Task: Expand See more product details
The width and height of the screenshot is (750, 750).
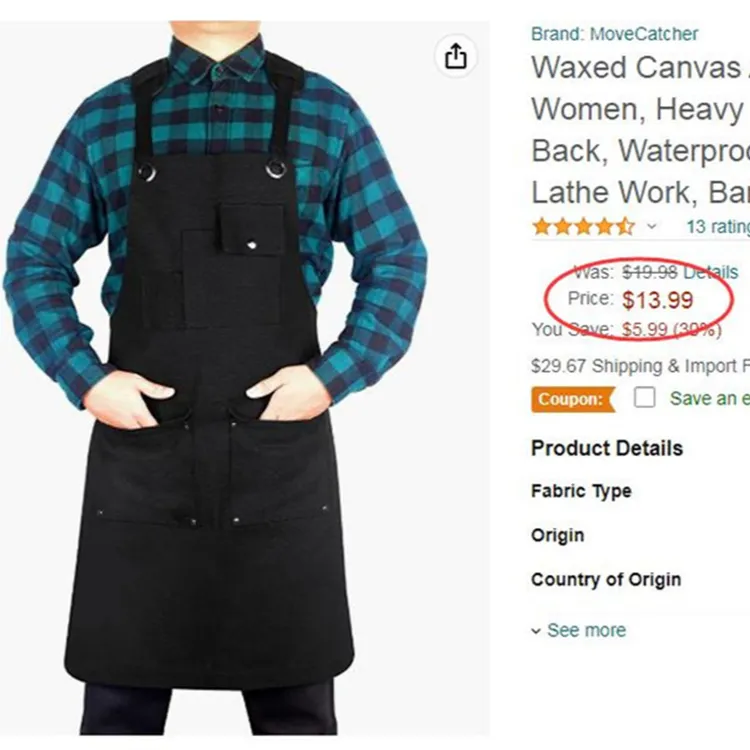Action: tap(585, 630)
